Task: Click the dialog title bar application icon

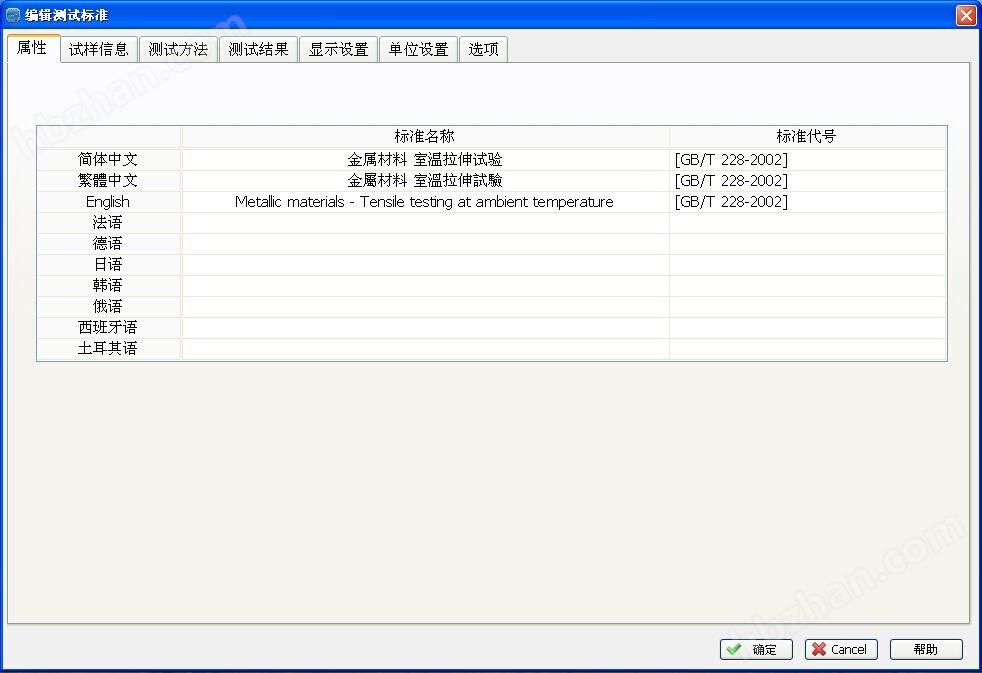Action: (13, 15)
